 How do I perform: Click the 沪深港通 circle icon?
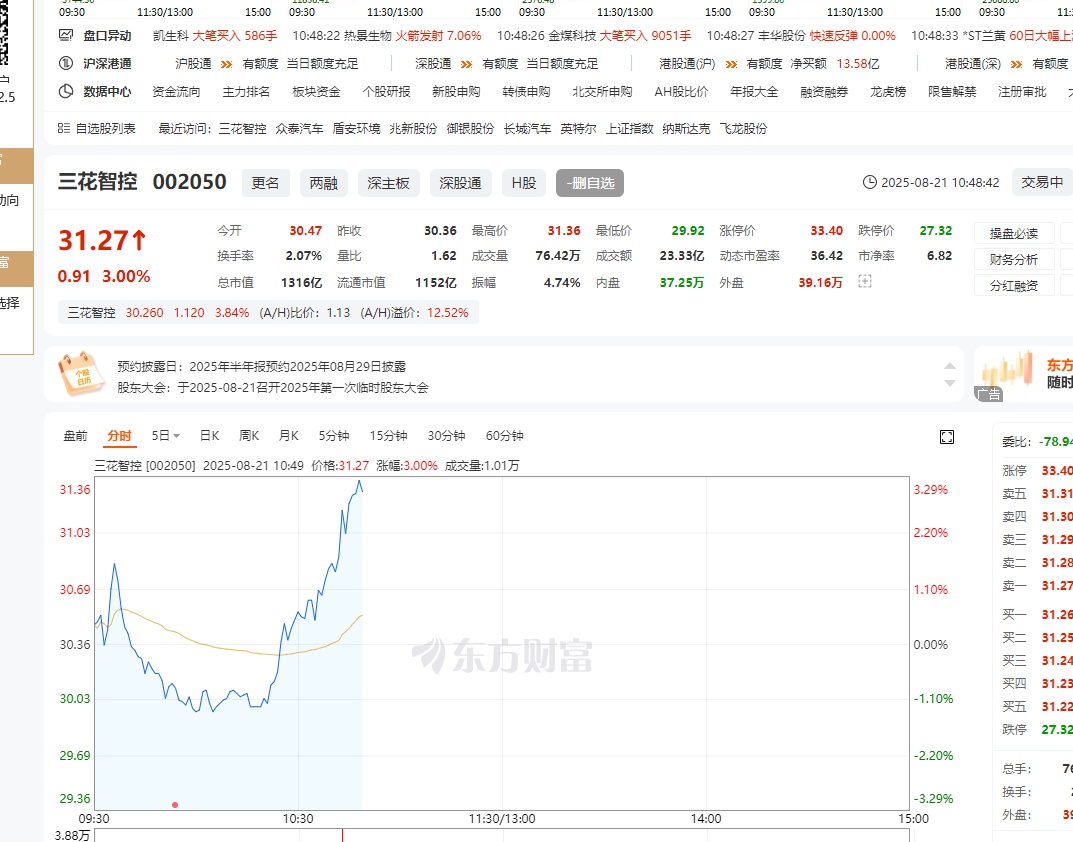pyautogui.click(x=66, y=64)
